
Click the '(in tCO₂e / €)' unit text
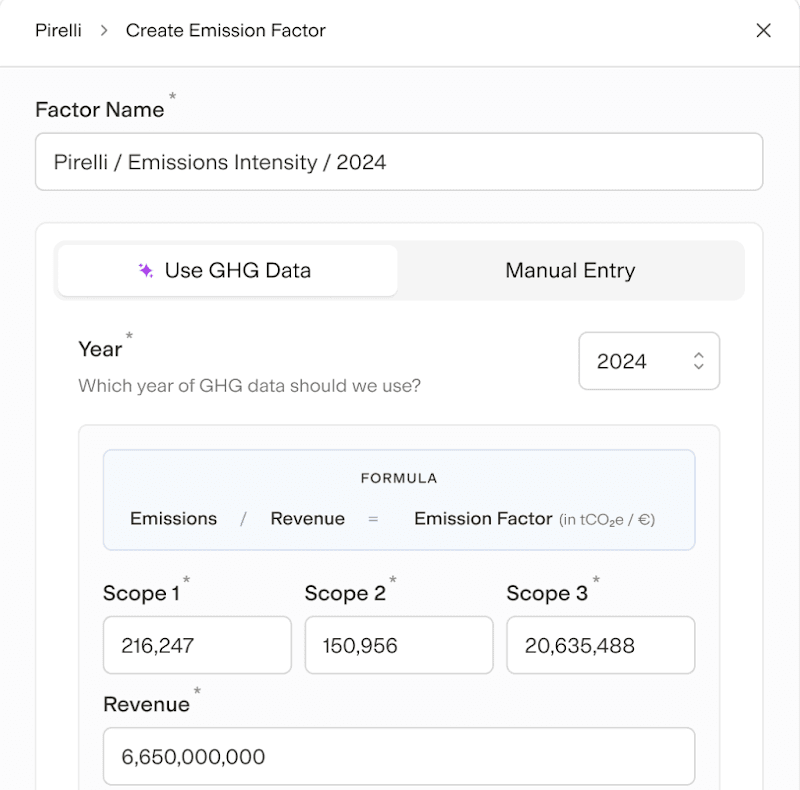coord(607,520)
